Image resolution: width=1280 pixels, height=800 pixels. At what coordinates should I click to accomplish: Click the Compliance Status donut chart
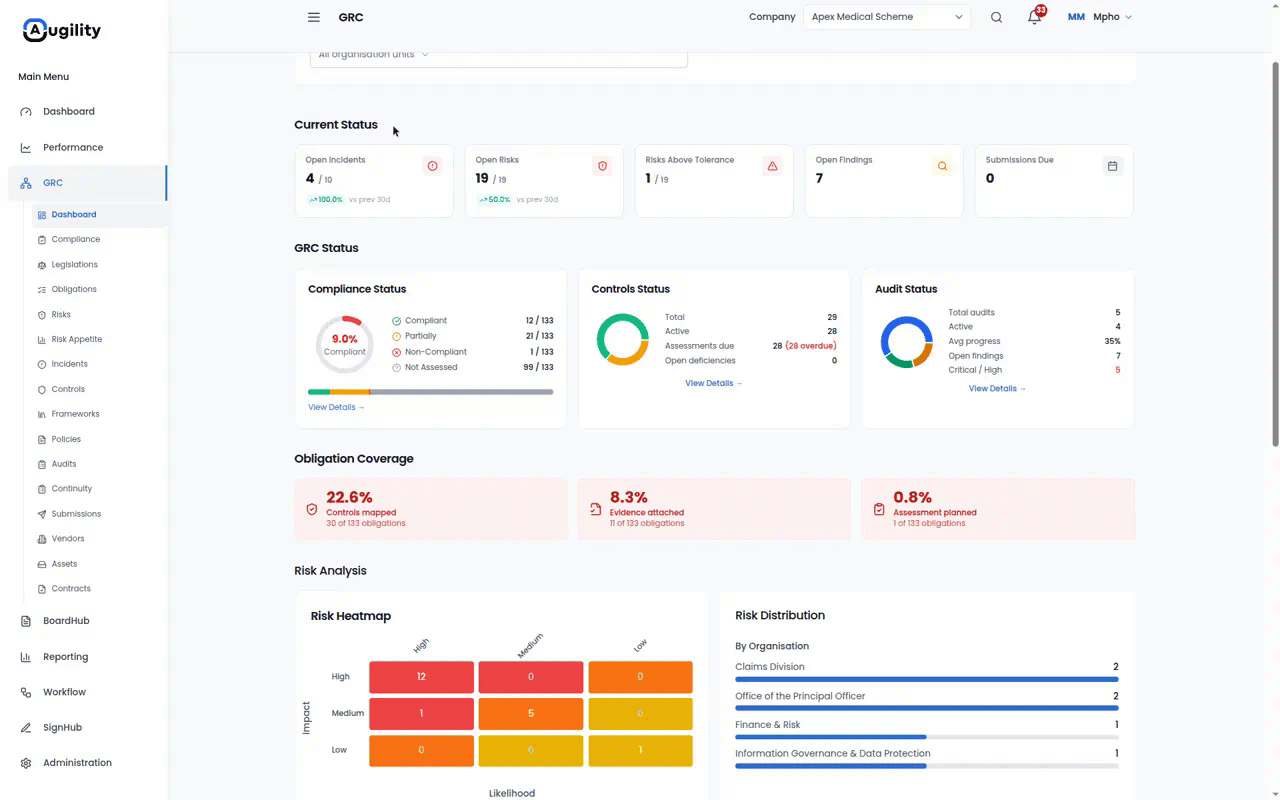click(344, 344)
